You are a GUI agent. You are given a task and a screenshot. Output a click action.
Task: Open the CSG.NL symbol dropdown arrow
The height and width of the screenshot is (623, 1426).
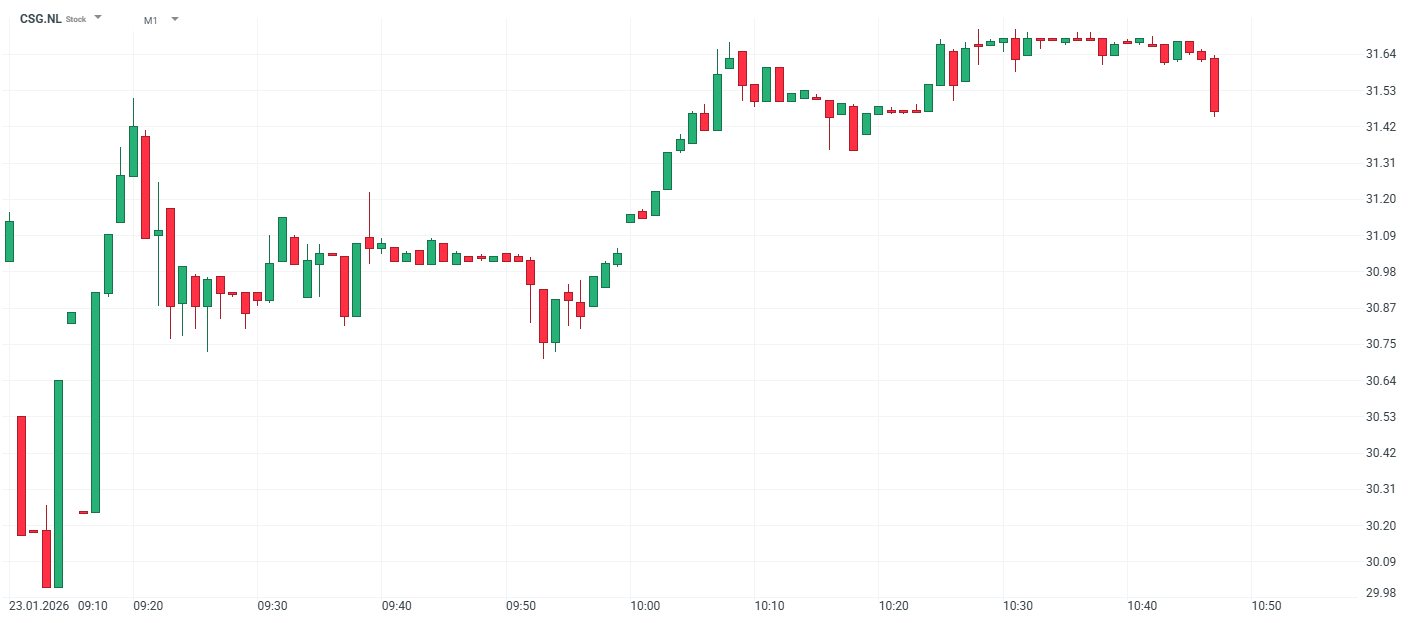tap(98, 18)
